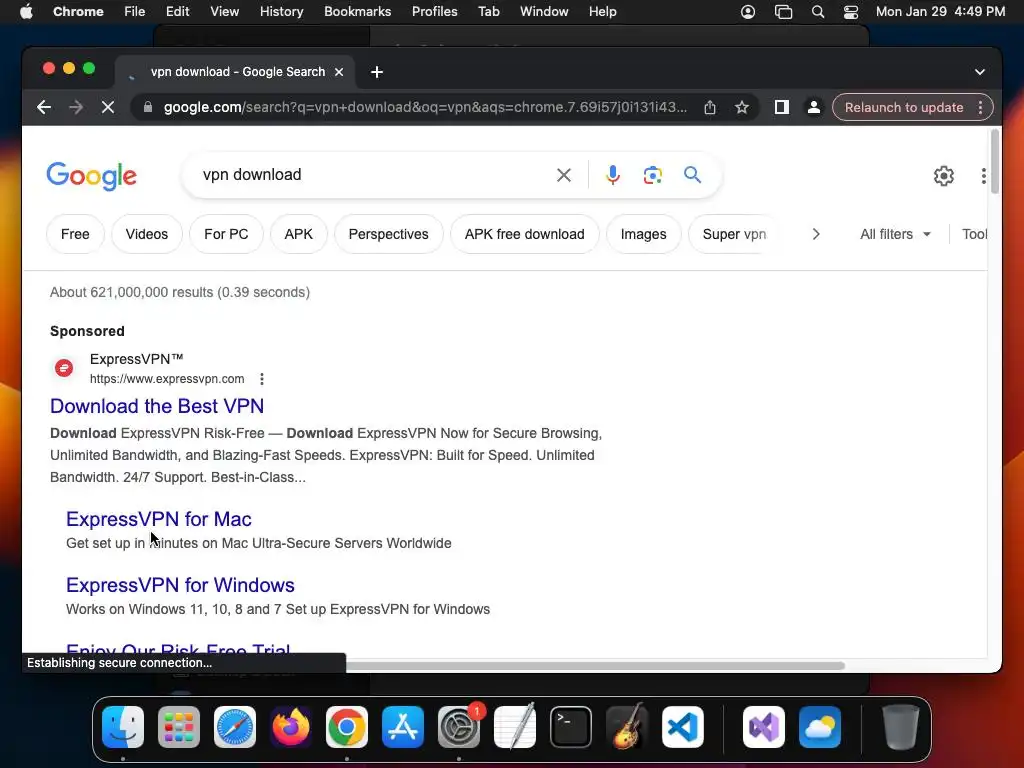Open TextEdit from the Dock
The height and width of the screenshot is (768, 1024).
point(515,727)
